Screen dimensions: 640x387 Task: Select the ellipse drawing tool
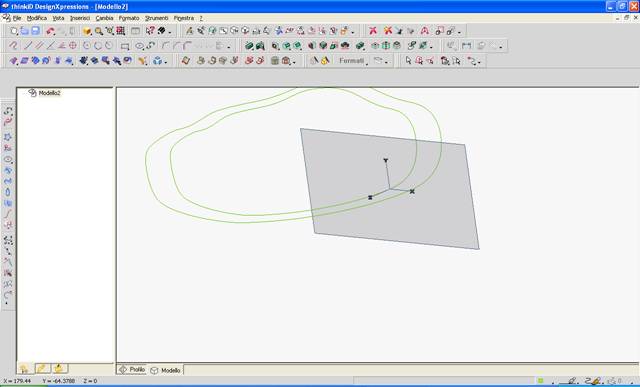tap(139, 46)
